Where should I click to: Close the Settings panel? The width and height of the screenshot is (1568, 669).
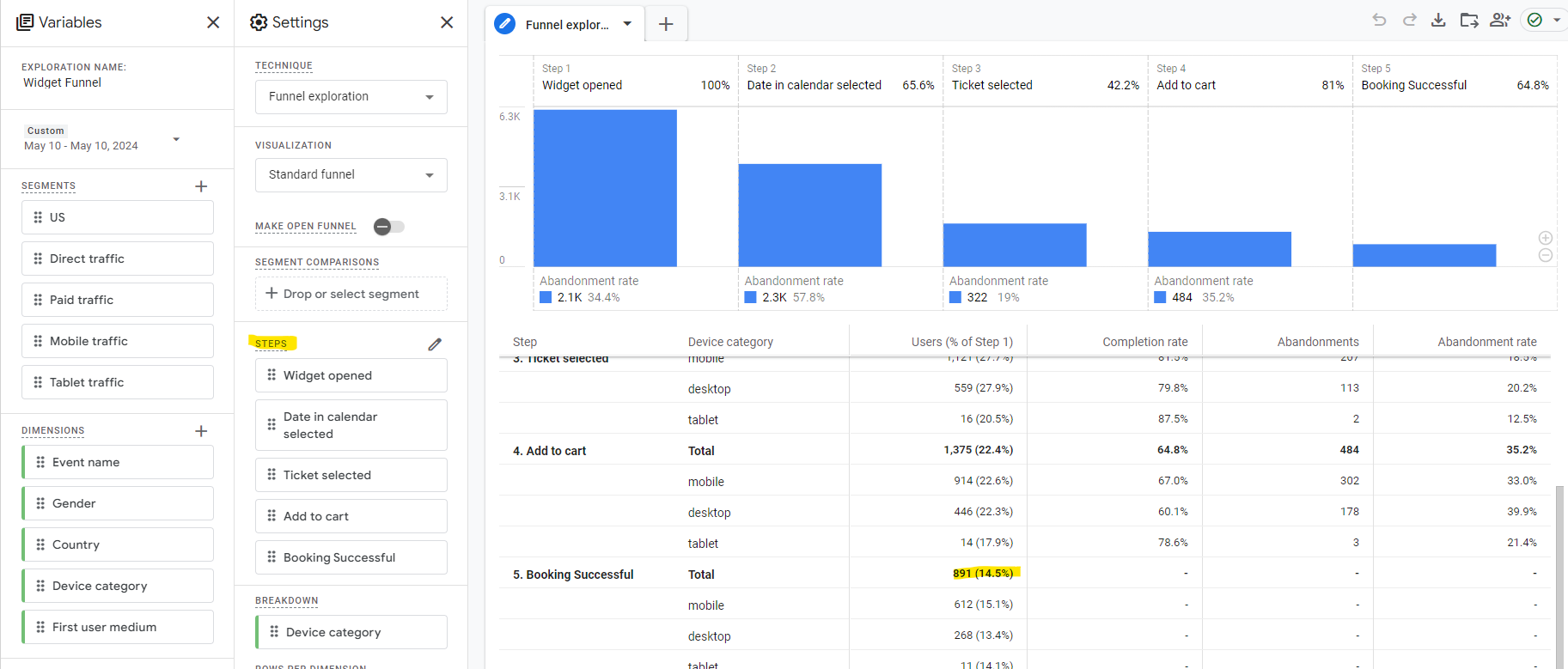[x=447, y=22]
